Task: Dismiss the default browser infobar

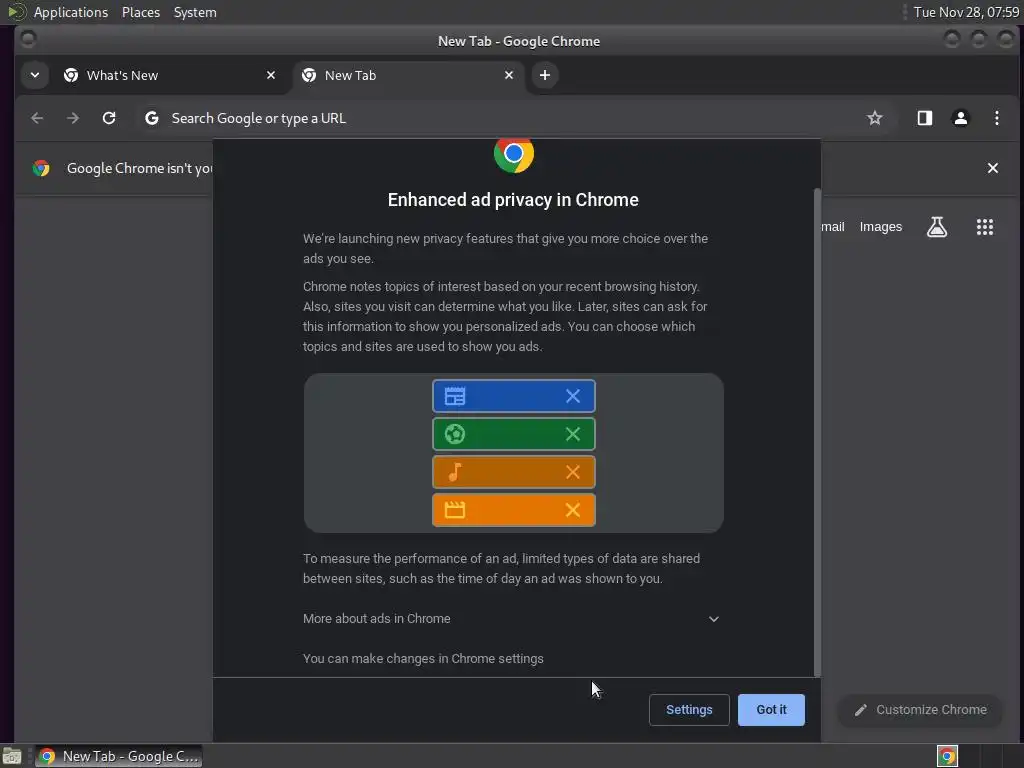Action: click(x=993, y=168)
